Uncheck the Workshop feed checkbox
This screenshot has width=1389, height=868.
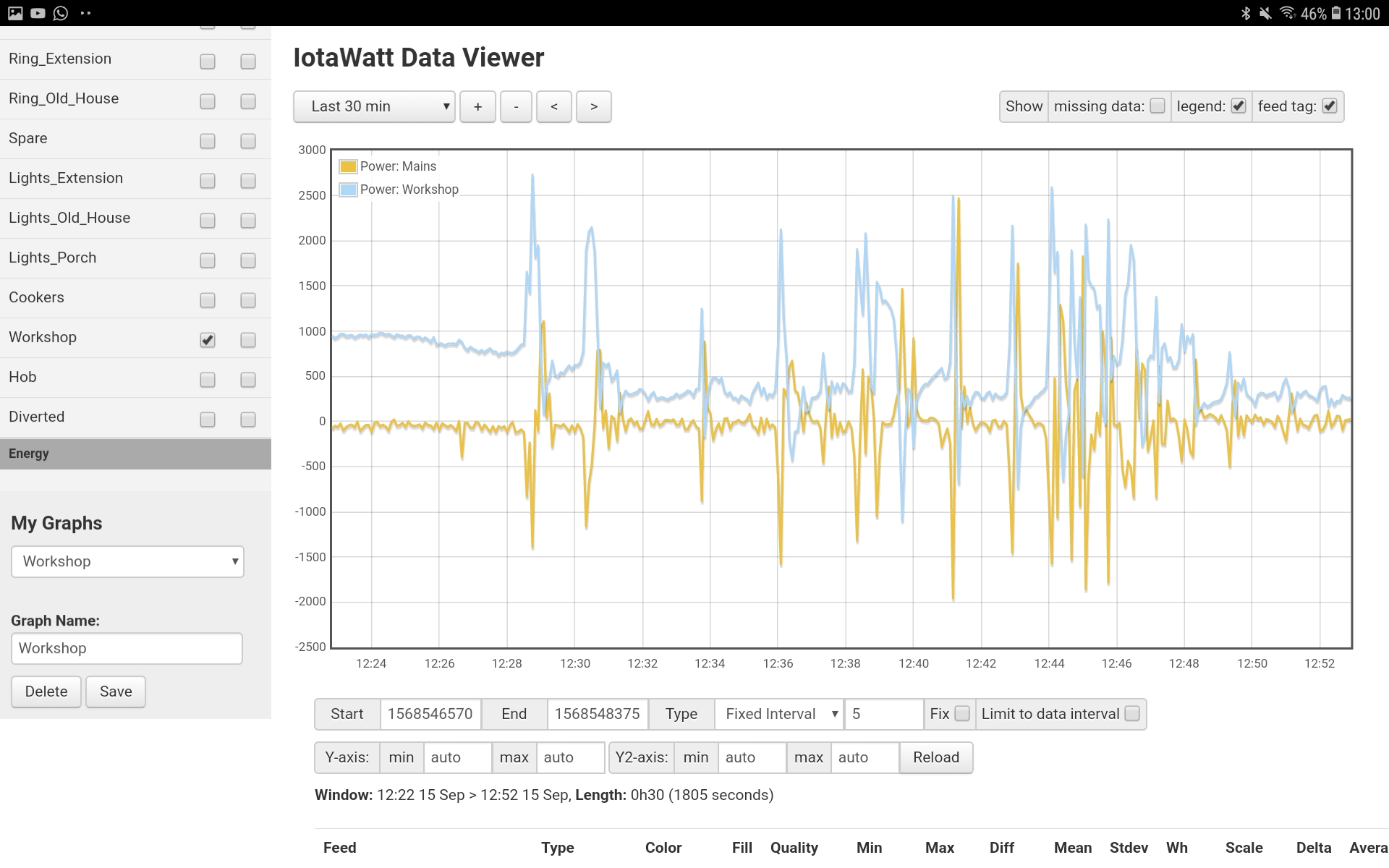point(208,339)
